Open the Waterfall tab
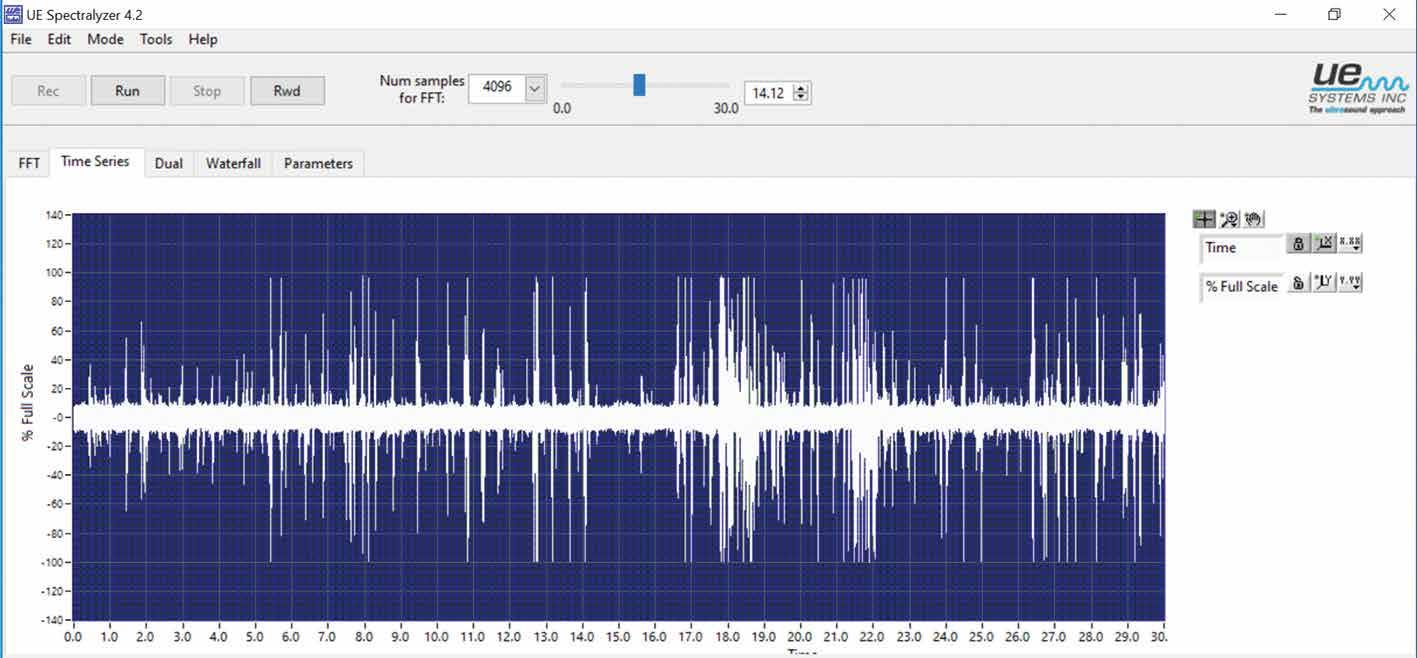 [233, 163]
